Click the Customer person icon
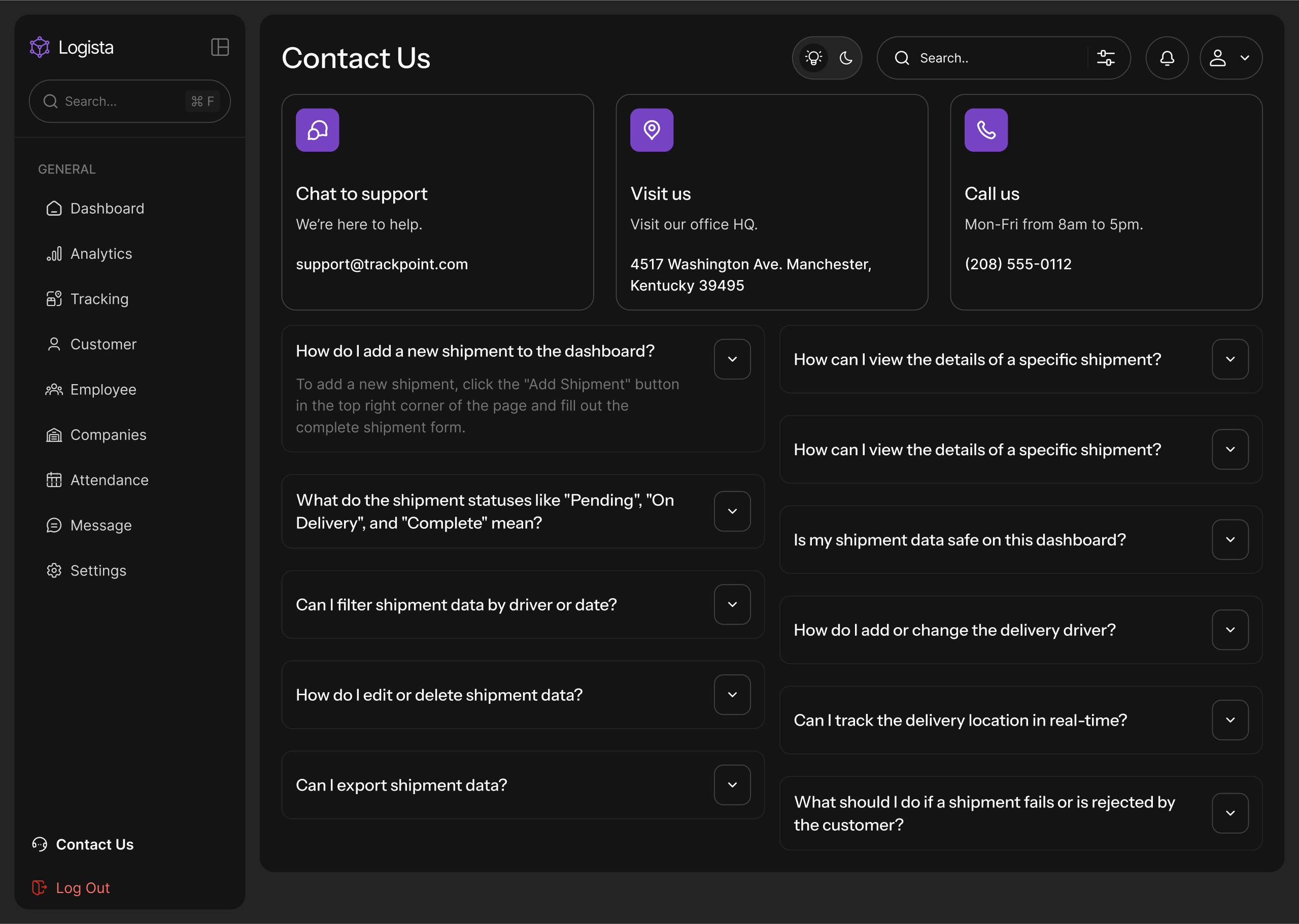 coord(54,344)
